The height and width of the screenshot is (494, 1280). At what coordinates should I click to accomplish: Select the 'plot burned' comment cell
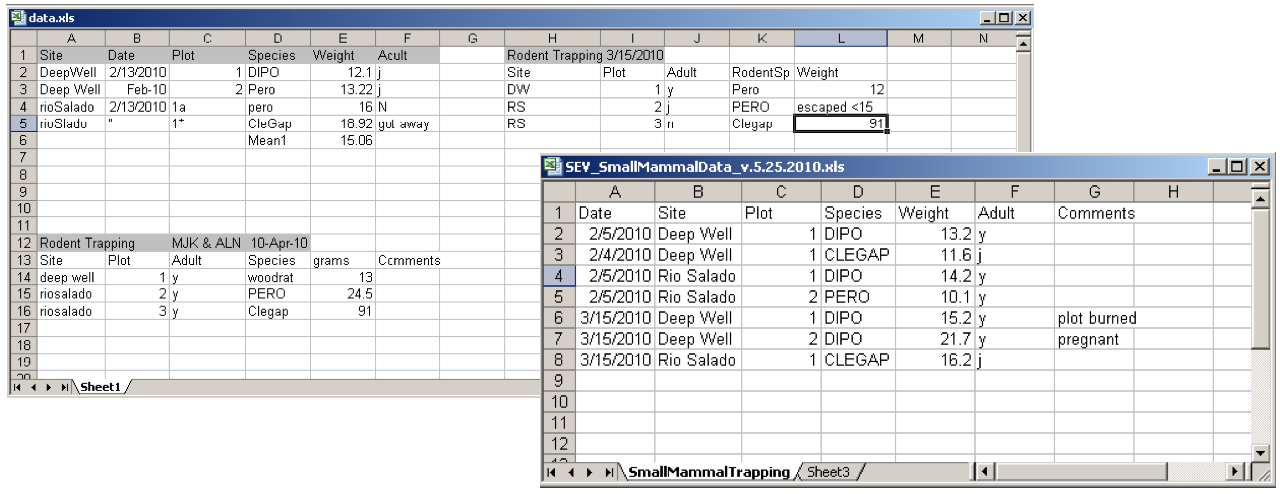point(1094,318)
